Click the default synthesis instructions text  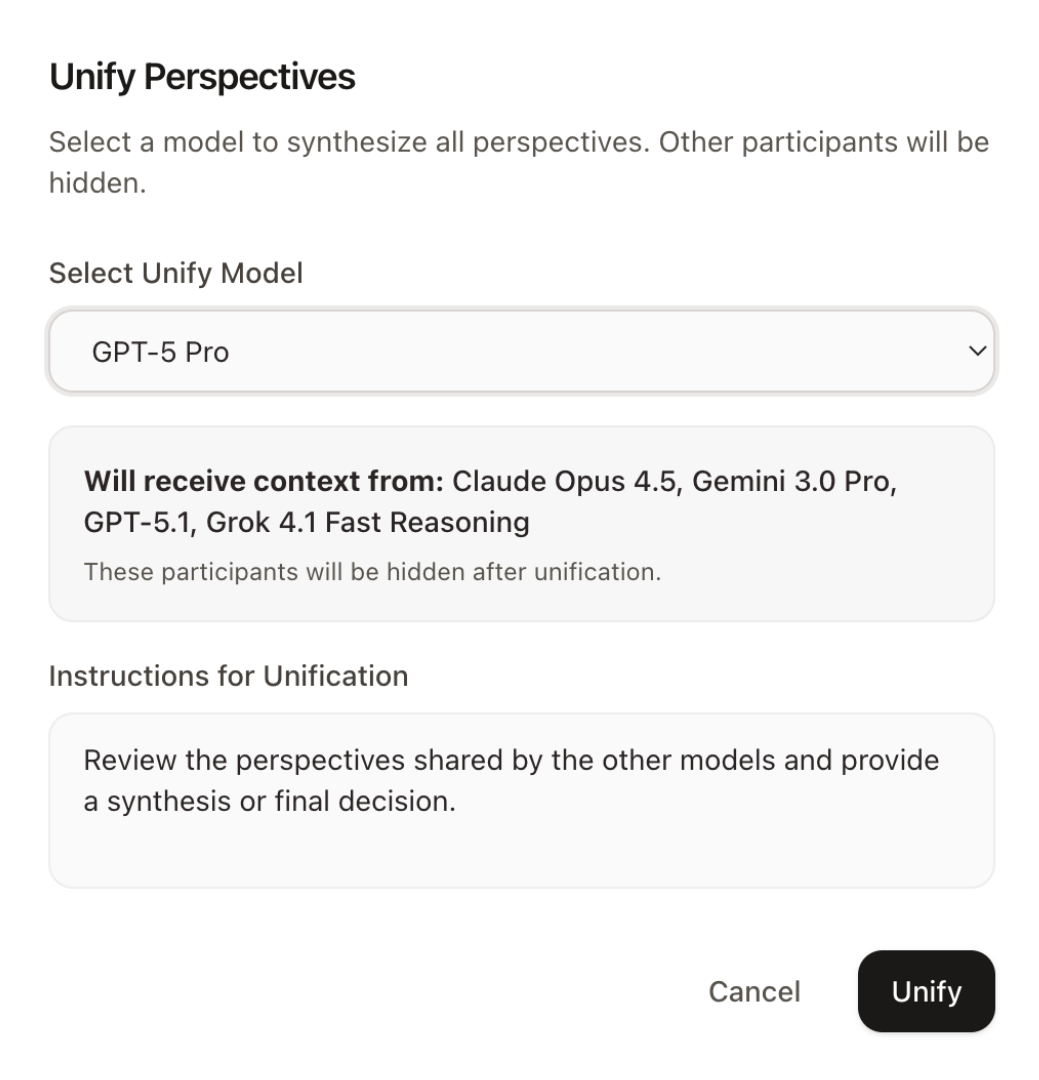tap(511, 782)
